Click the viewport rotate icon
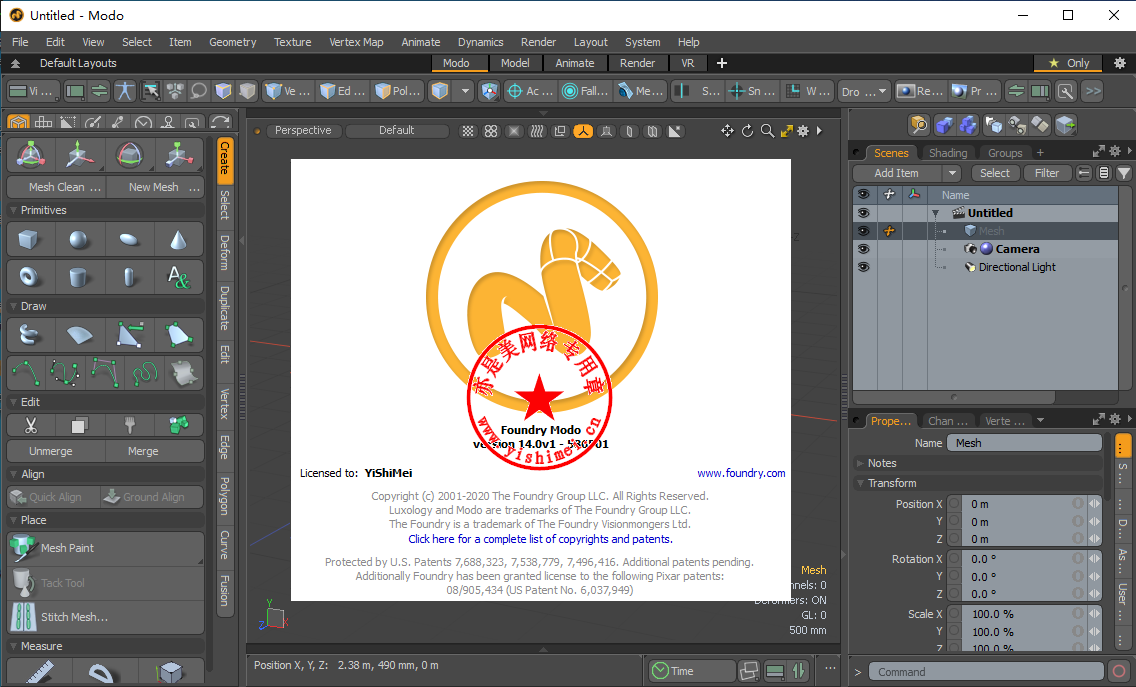Image resolution: width=1136 pixels, height=687 pixels. point(748,131)
